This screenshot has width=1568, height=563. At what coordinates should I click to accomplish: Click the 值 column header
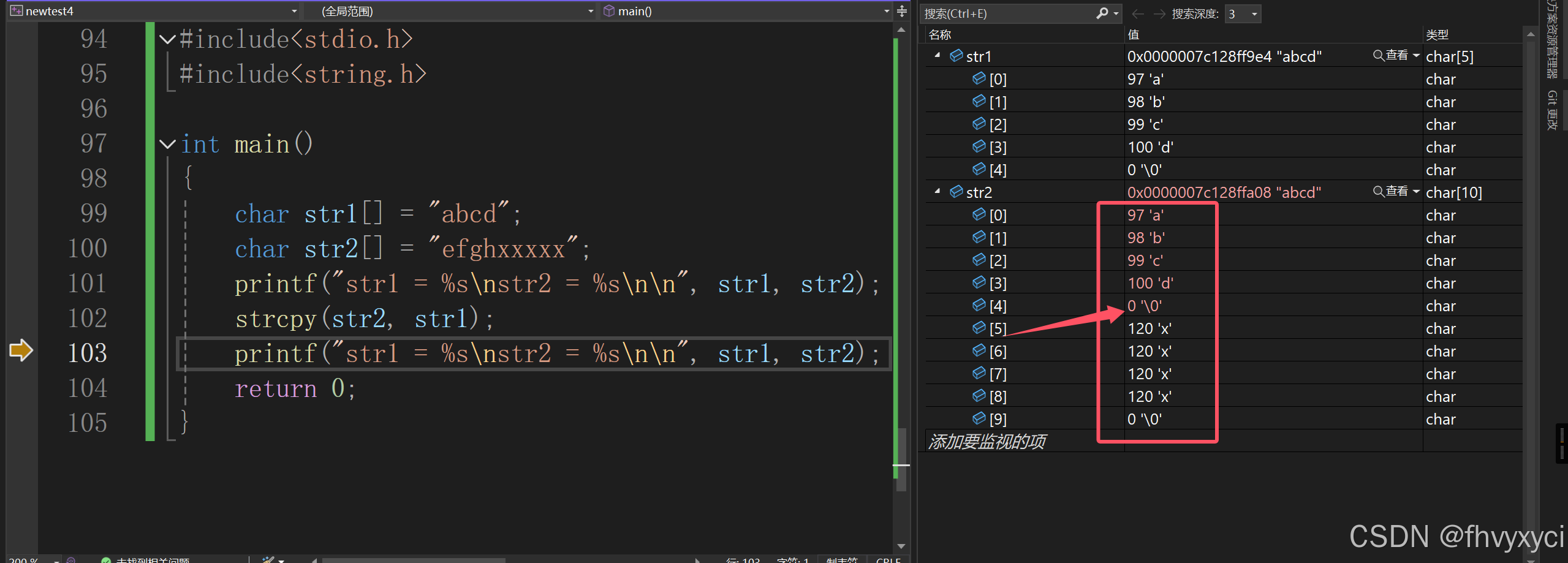(x=1134, y=35)
